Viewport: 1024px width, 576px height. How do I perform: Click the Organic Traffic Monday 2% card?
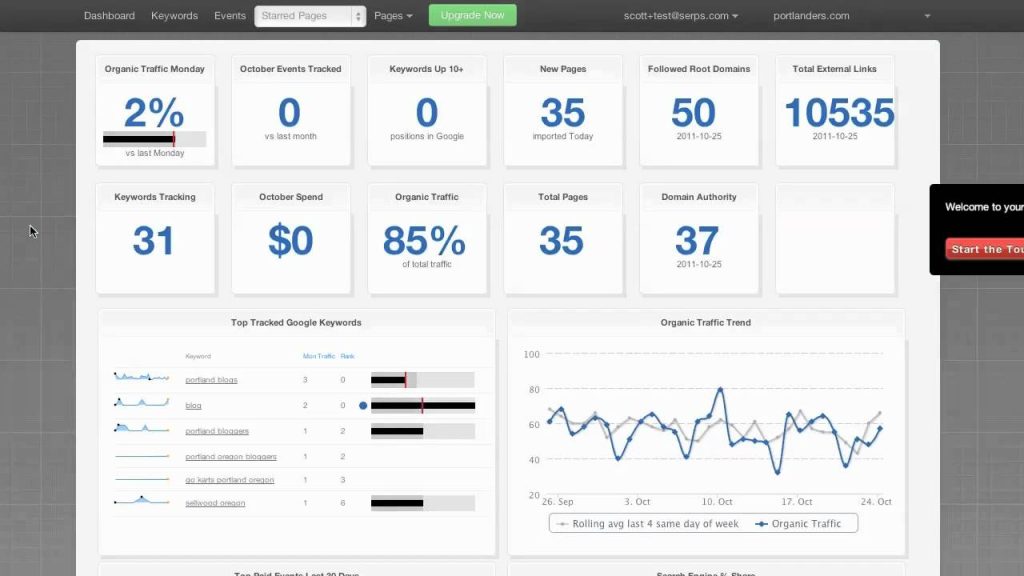pos(154,112)
